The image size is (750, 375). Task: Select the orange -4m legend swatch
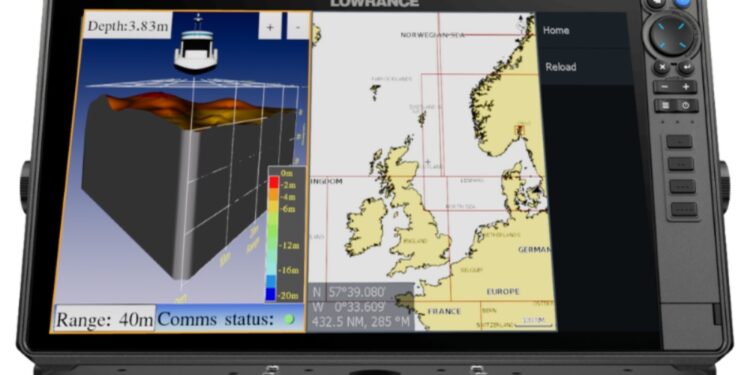[274, 194]
